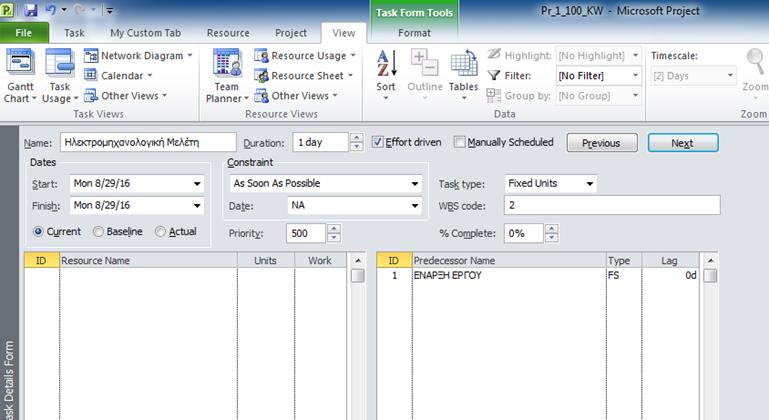Viewport: 769px width, 420px height.
Task: Click the FS predecessor type cell
Action: click(624, 275)
